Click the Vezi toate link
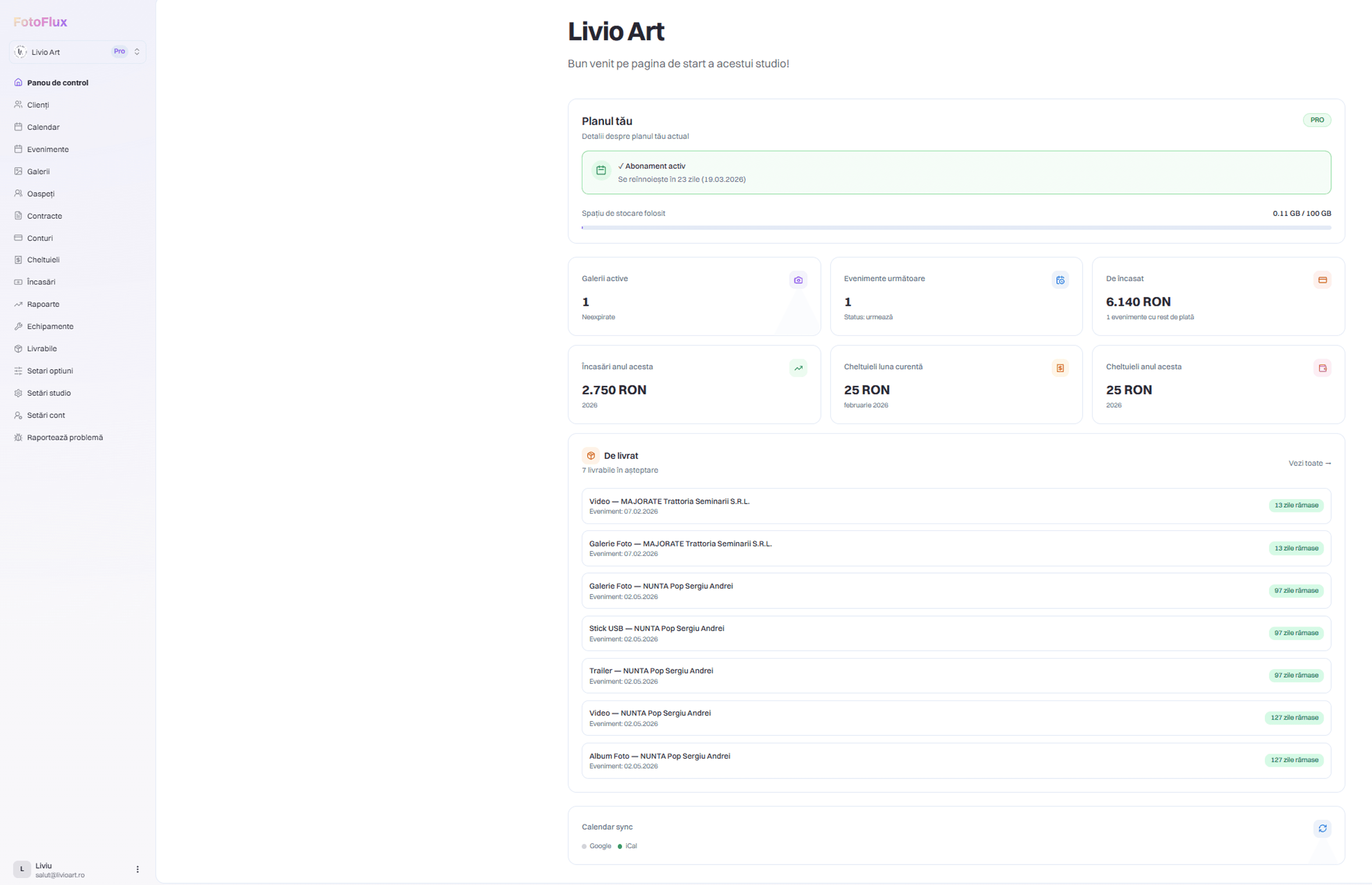1372x885 pixels. (x=1309, y=463)
